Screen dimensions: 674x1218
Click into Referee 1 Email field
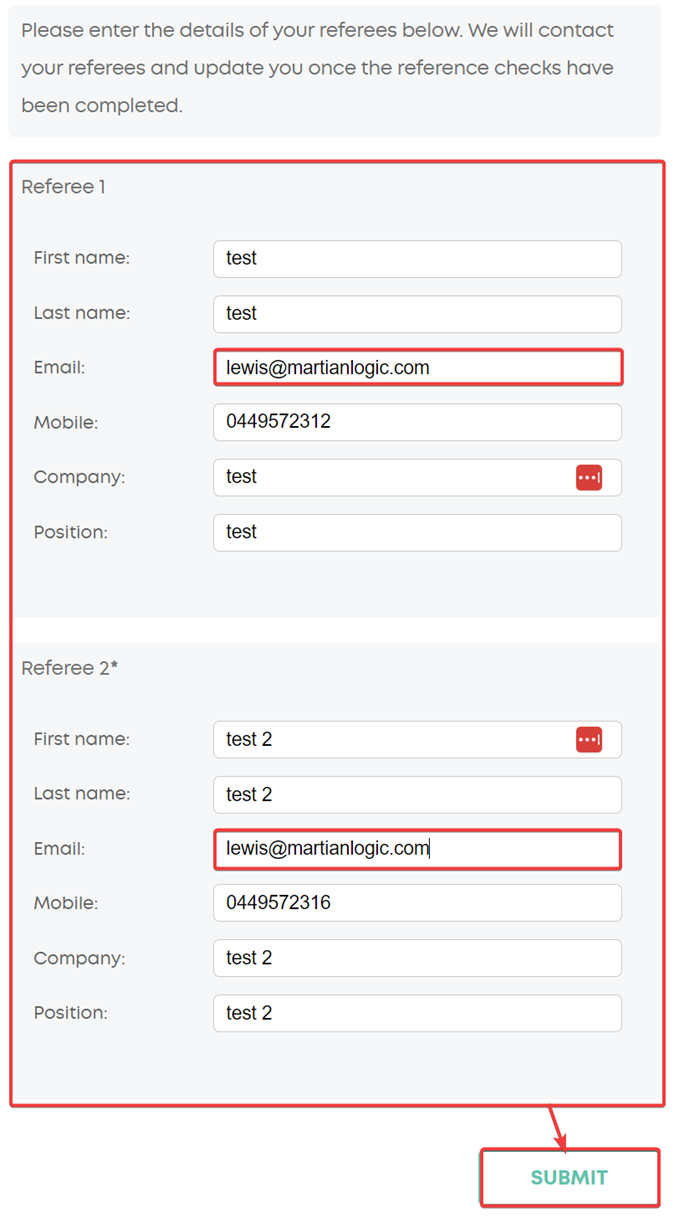coord(417,367)
